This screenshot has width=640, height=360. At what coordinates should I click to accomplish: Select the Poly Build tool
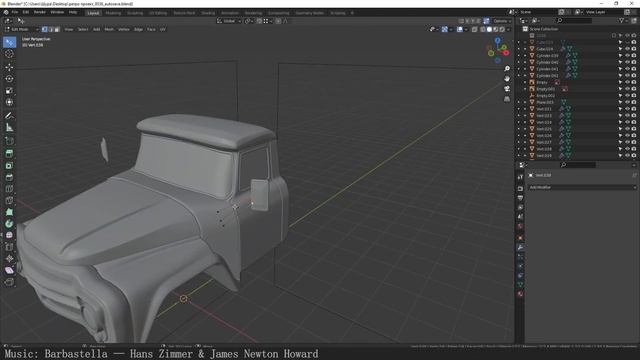pos(9,212)
